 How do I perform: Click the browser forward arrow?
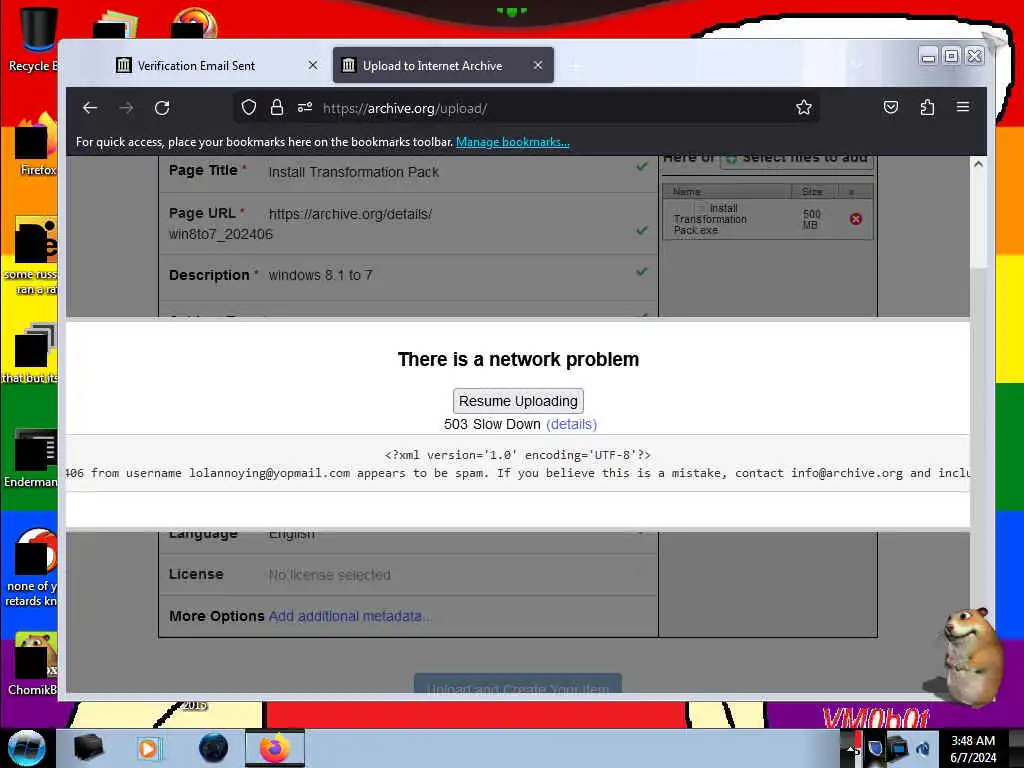click(x=126, y=108)
